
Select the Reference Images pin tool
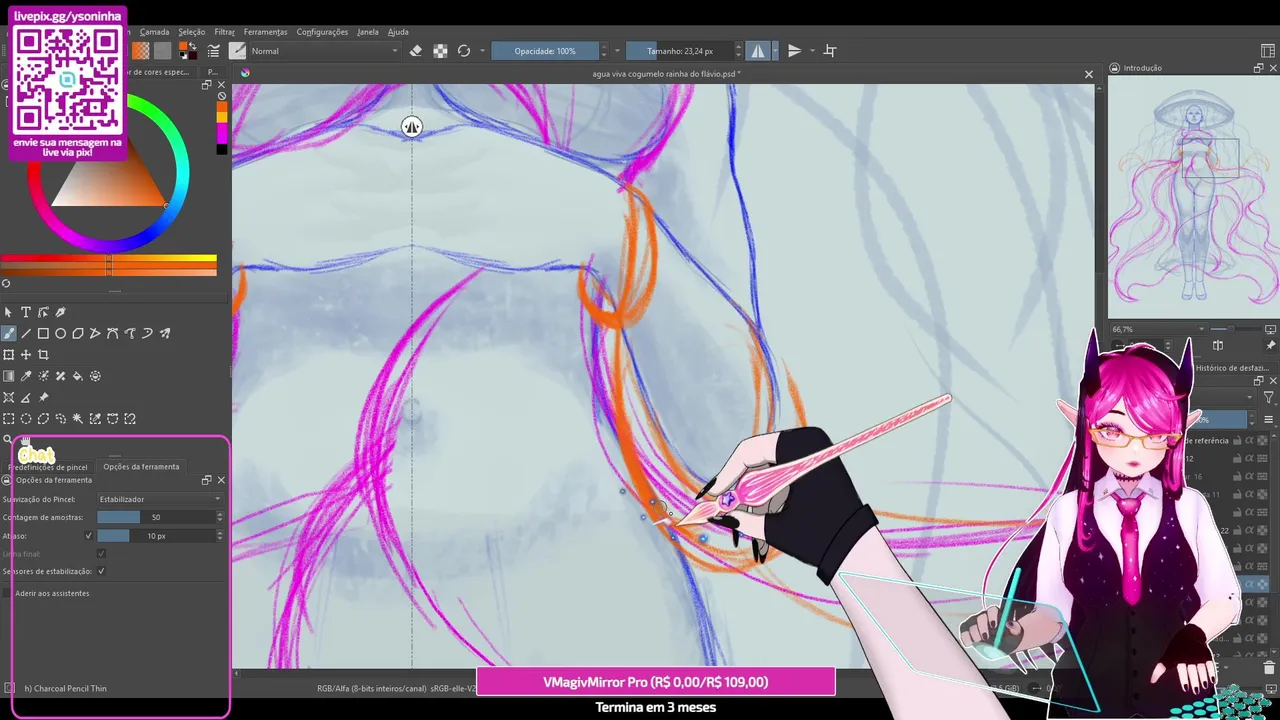point(43,397)
